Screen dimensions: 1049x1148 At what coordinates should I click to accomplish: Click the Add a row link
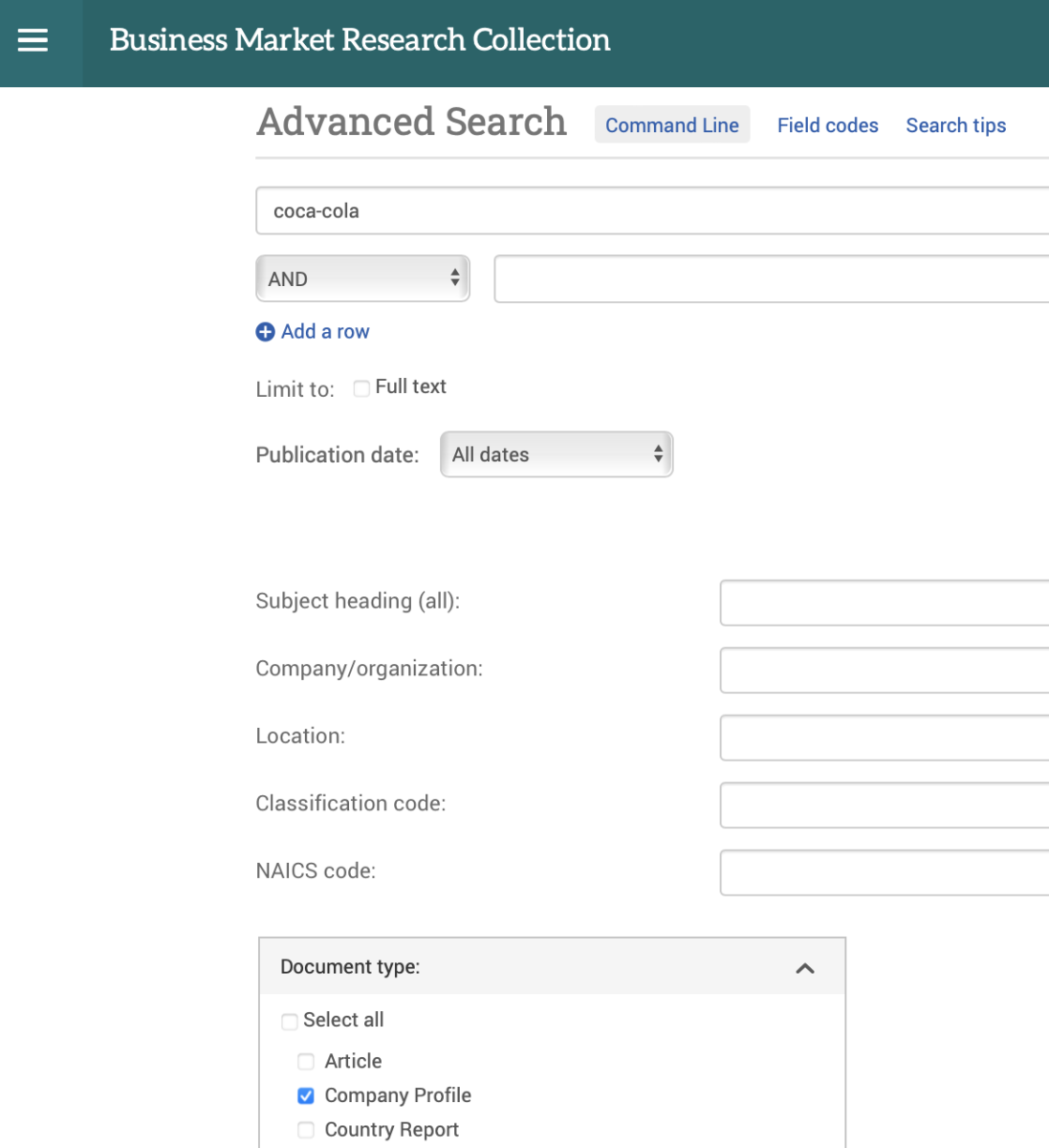pyautogui.click(x=325, y=332)
